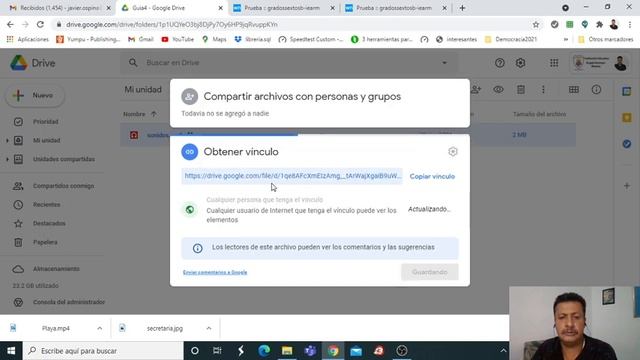Image resolution: width=640 pixels, height=360 pixels.
Task: Open the Drive help icon
Action: (500, 63)
